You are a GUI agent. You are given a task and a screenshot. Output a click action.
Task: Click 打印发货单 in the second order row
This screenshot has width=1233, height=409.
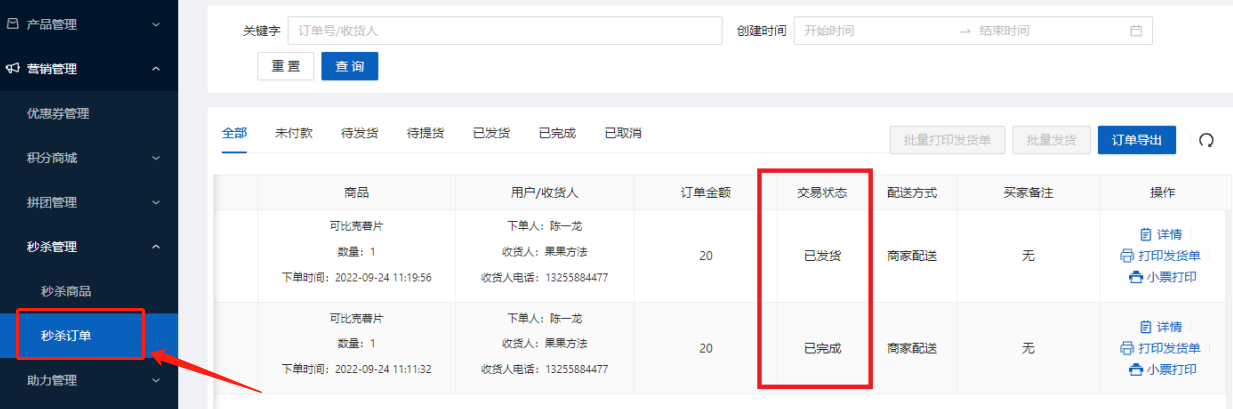pos(1160,348)
